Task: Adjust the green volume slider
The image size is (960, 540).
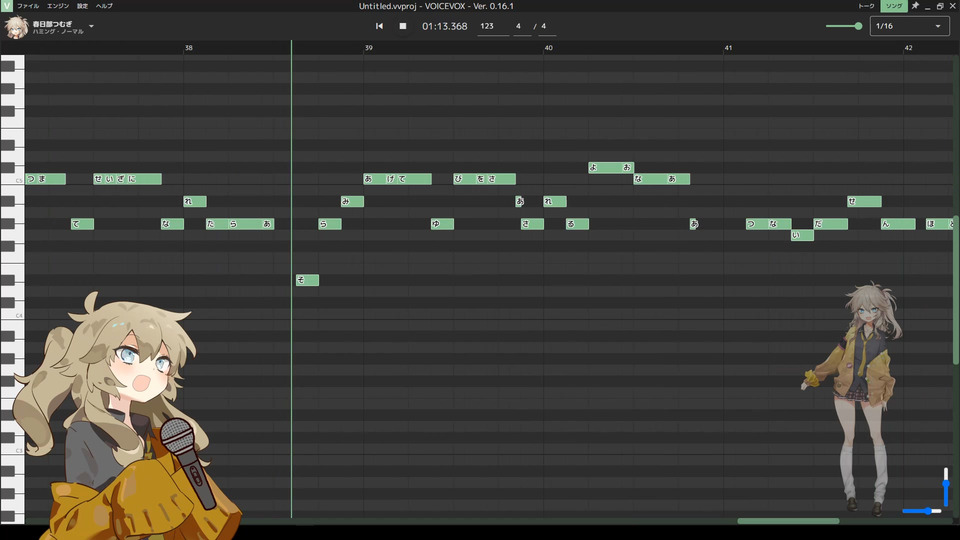Action: pos(844,26)
